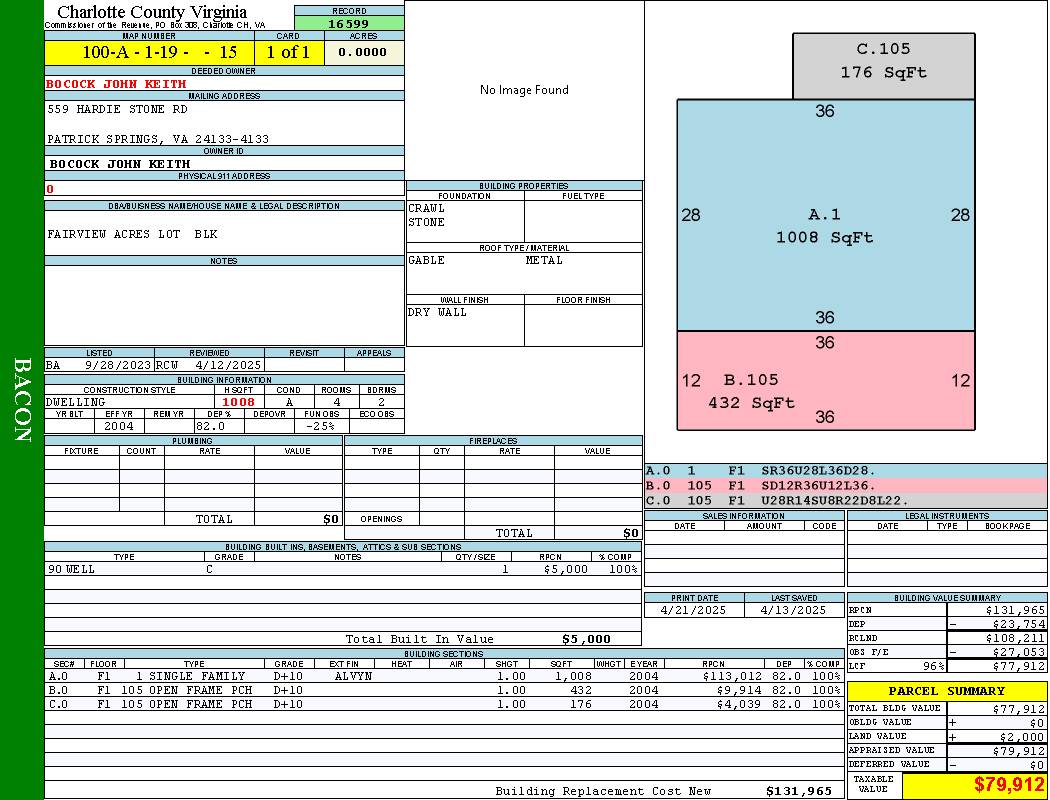
Task: Click sketch code line SR36U28L36D28.
Action: click(818, 471)
